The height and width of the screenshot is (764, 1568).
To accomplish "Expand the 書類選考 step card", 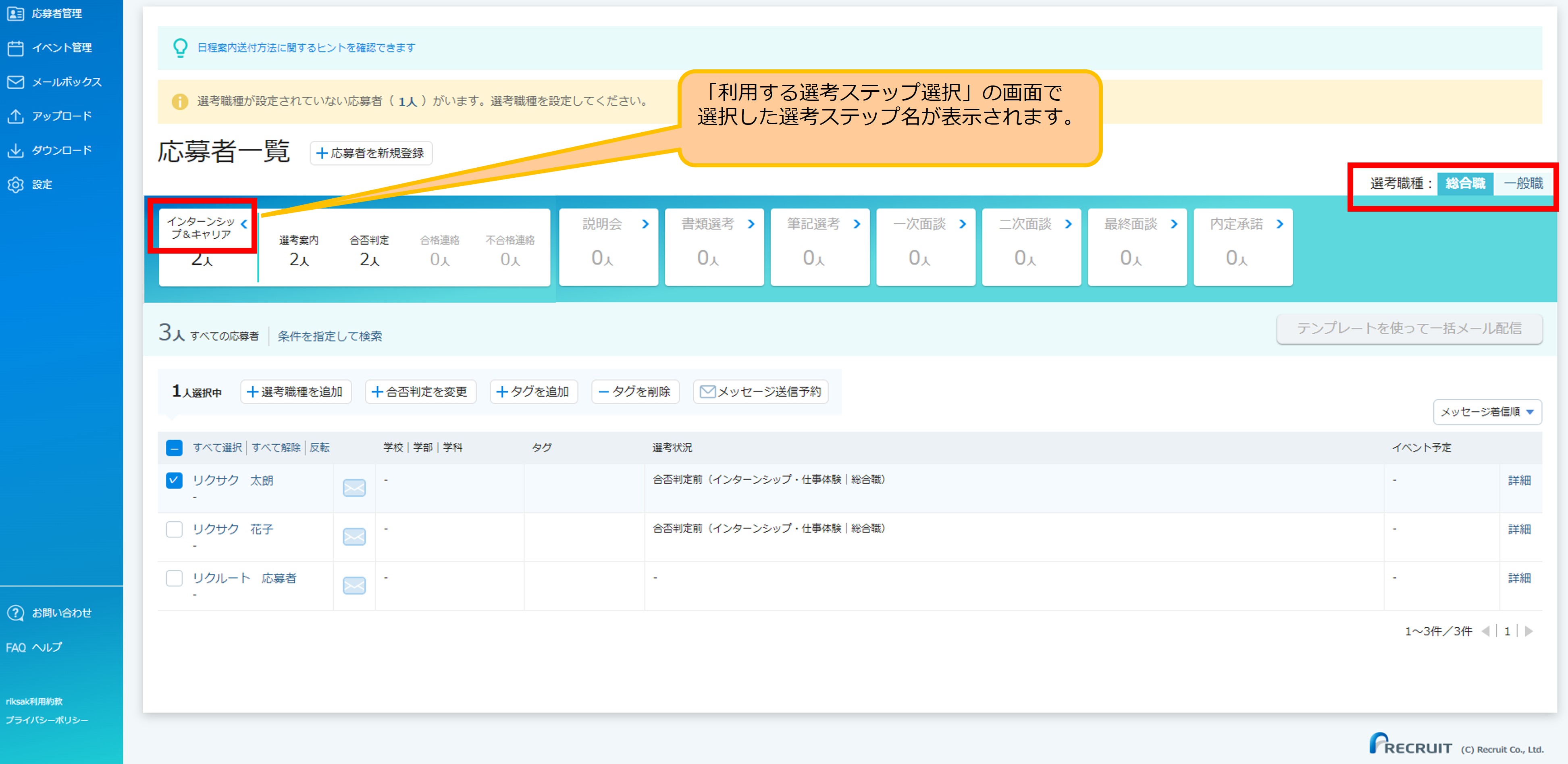I will pyautogui.click(x=751, y=224).
